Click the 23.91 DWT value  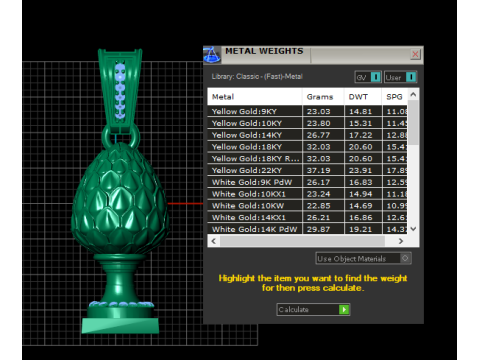360,170
